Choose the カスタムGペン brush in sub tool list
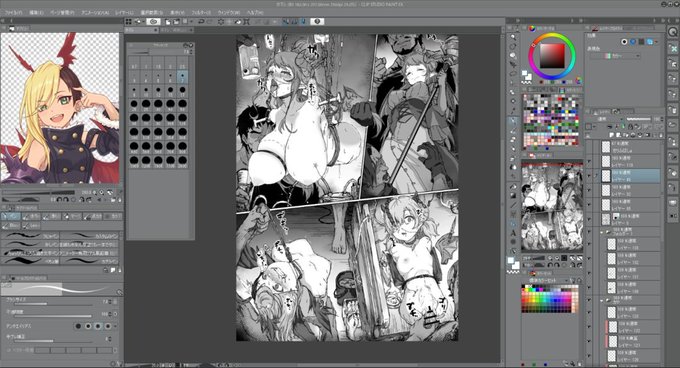This screenshot has height=368, width=680. (x=89, y=236)
